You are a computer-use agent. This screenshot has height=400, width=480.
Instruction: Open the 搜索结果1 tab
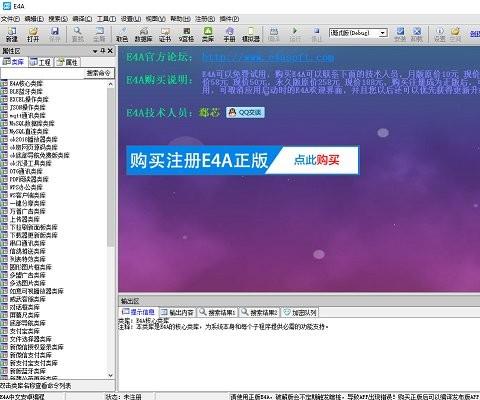point(217,312)
